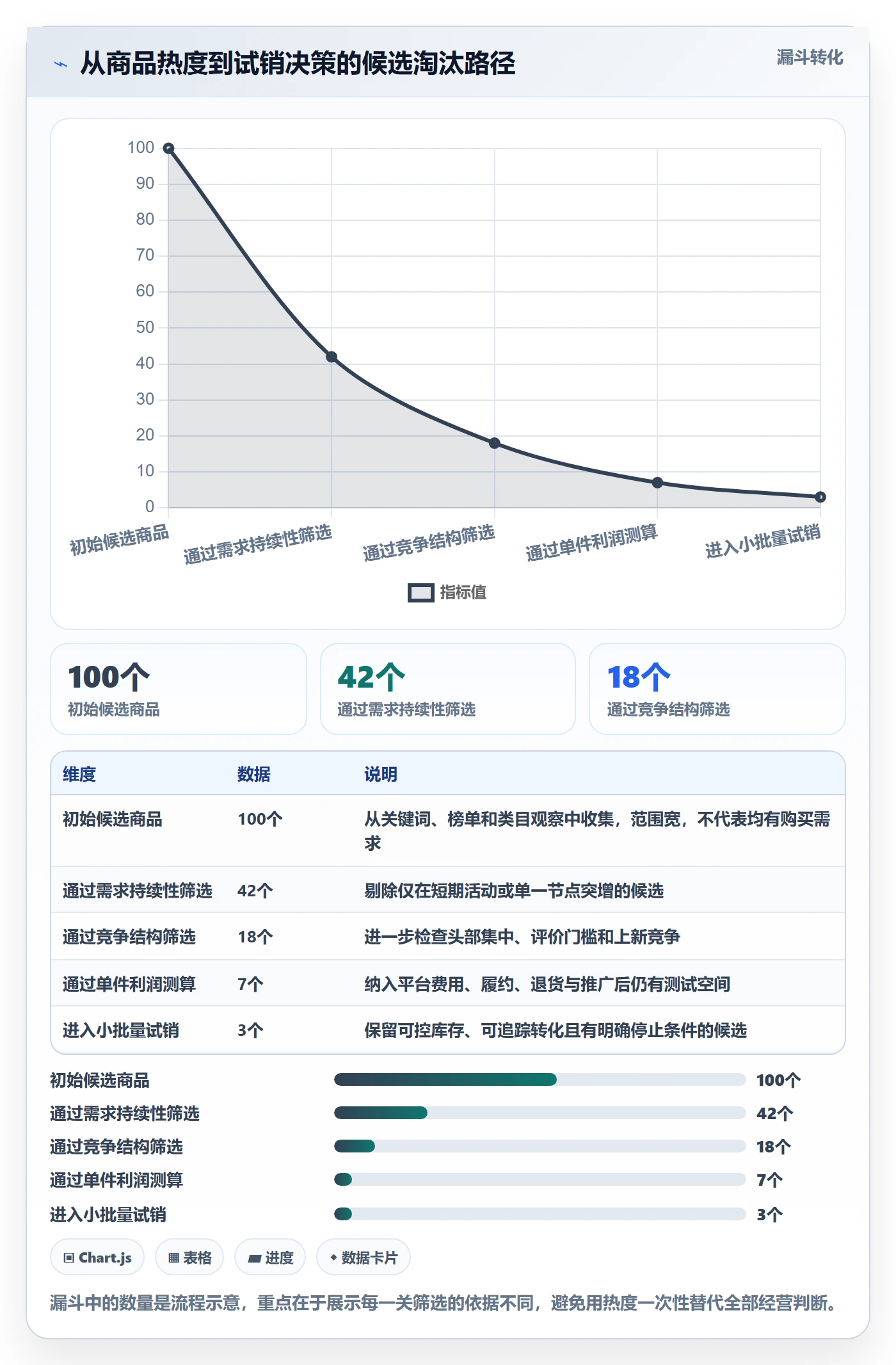Click the 通过竞争结构筛选 progress bar
Viewport: 896px width, 1365px height.
(x=540, y=1146)
